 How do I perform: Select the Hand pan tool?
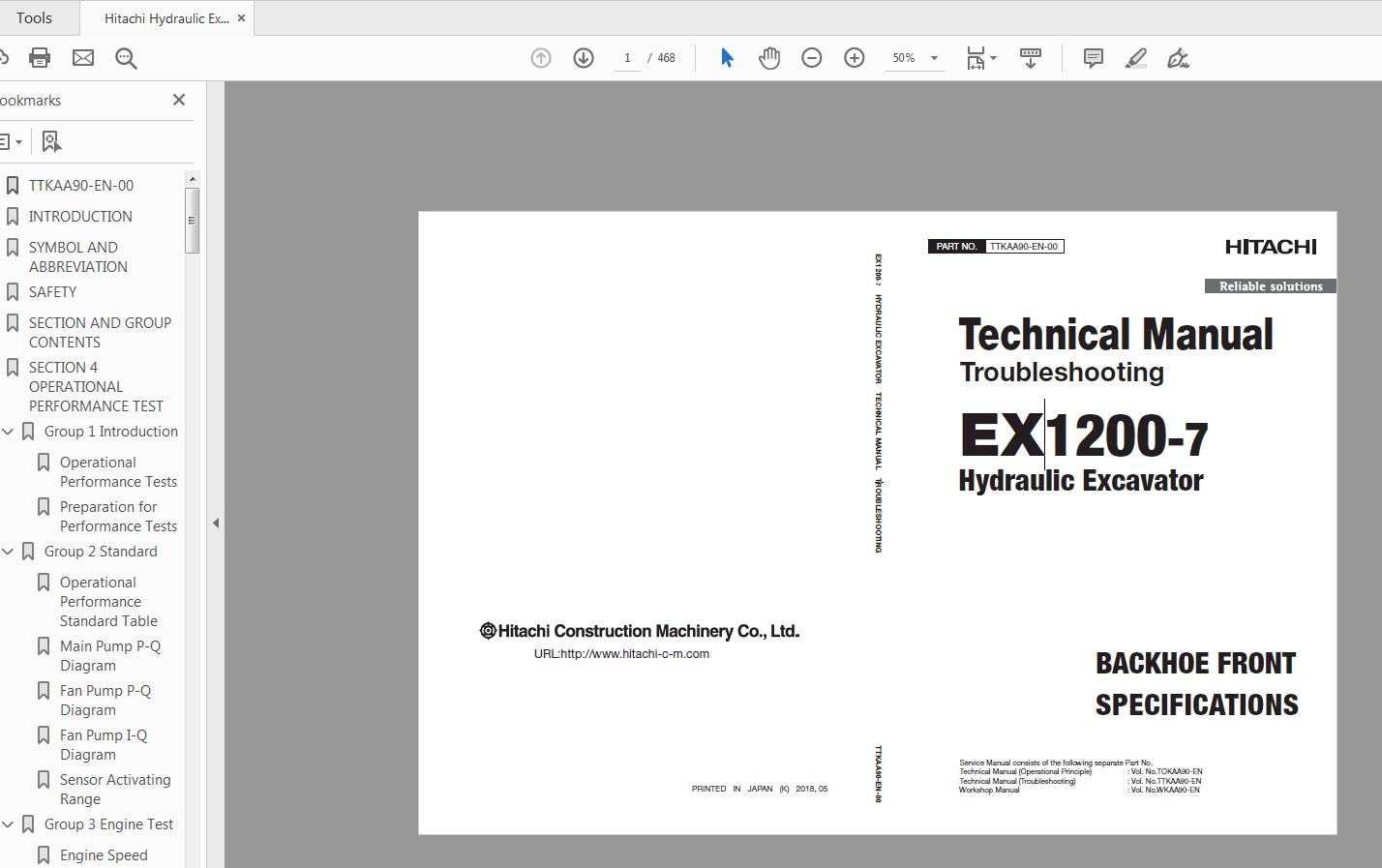coord(769,58)
